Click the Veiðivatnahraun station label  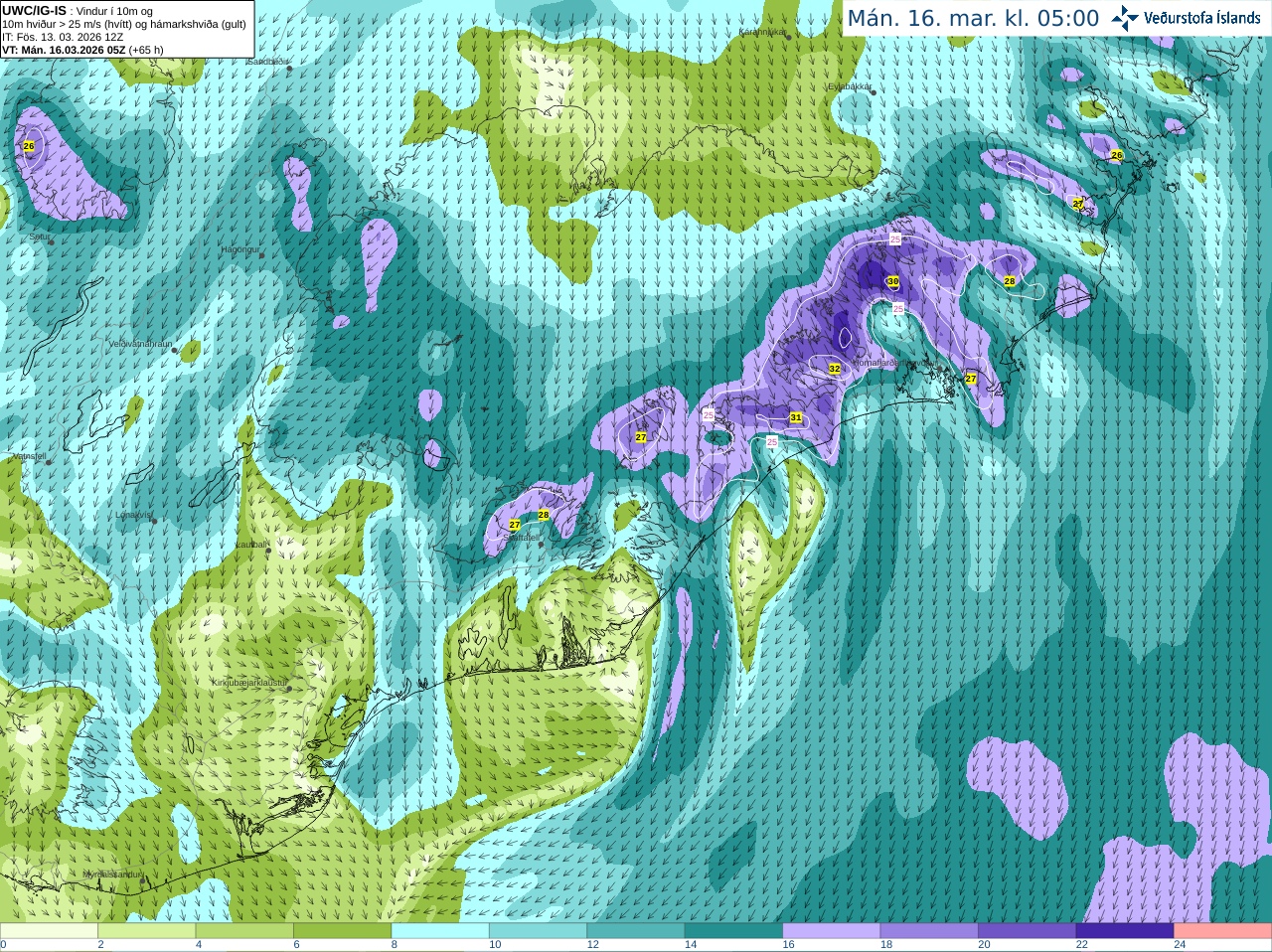coord(140,344)
